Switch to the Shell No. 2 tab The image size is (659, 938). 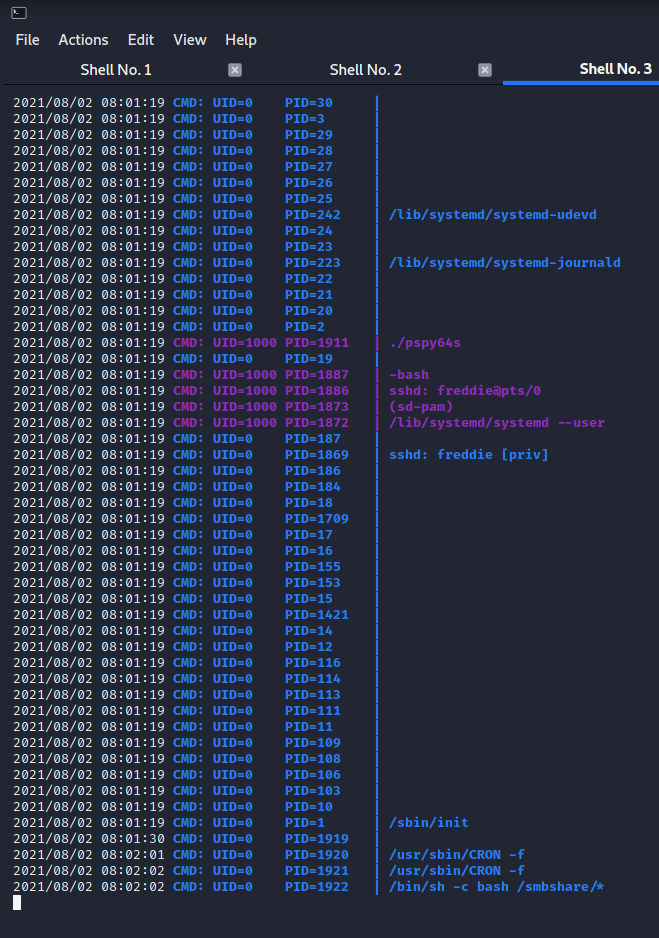pos(365,70)
